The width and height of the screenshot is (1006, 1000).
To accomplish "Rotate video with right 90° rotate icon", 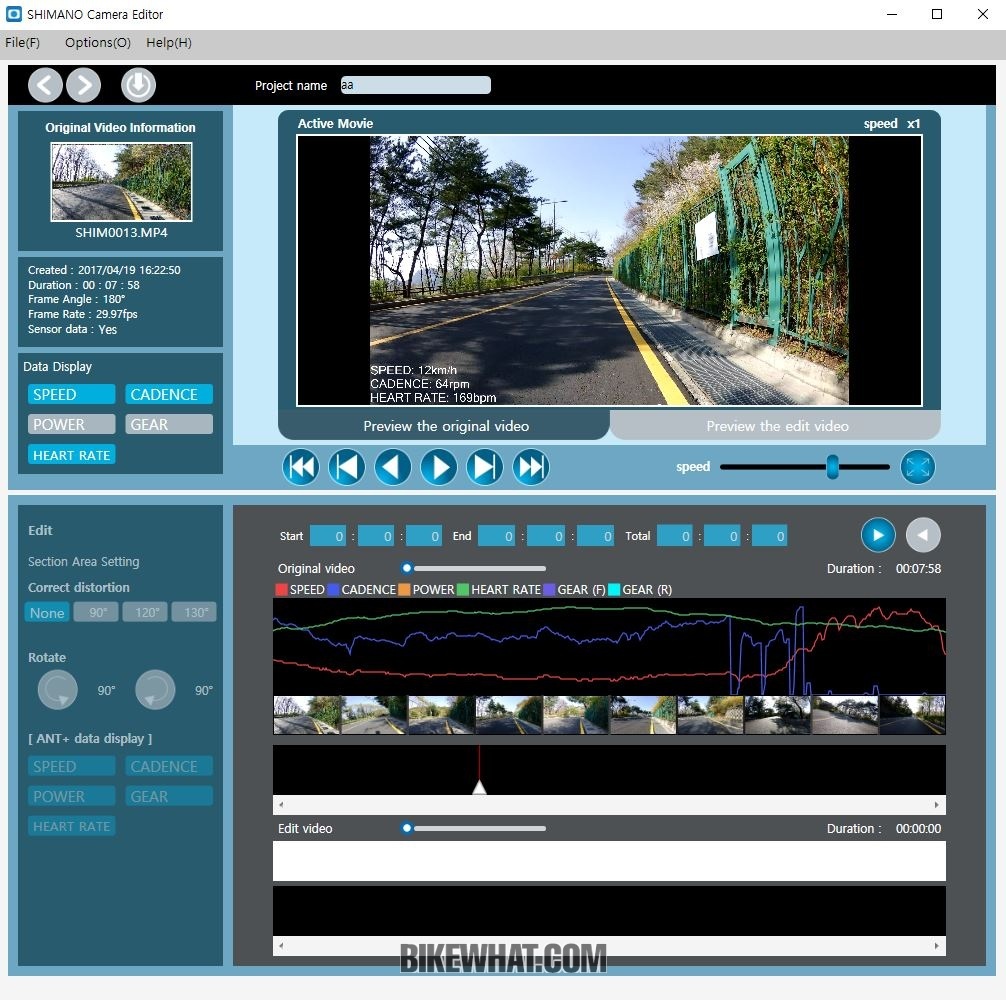I will (155, 690).
